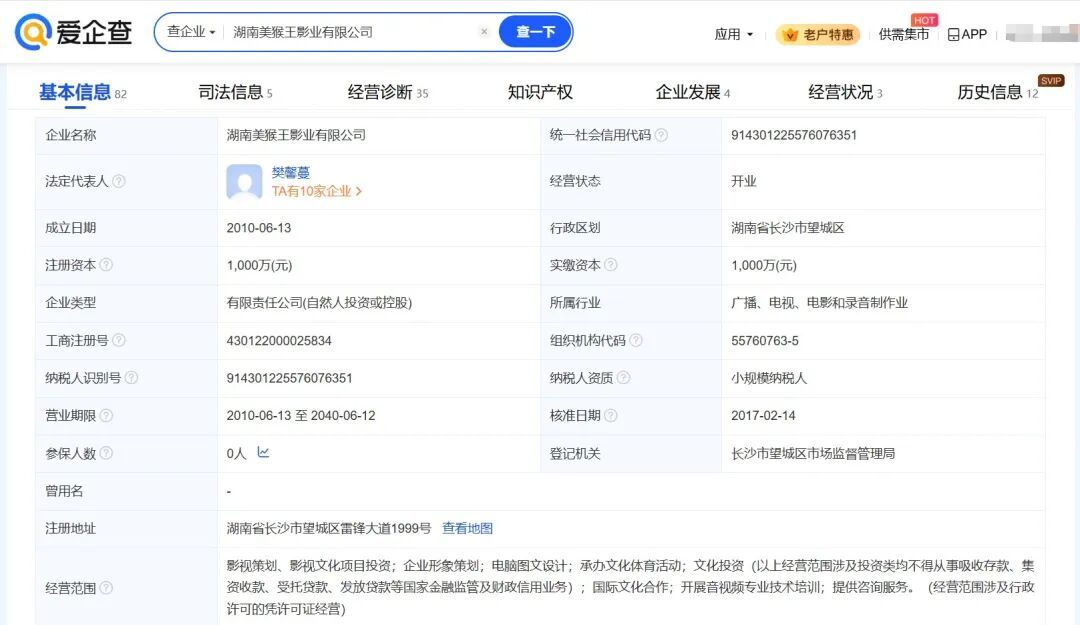1080x625 pixels.
Task: Focus the company name search field
Action: (351, 32)
